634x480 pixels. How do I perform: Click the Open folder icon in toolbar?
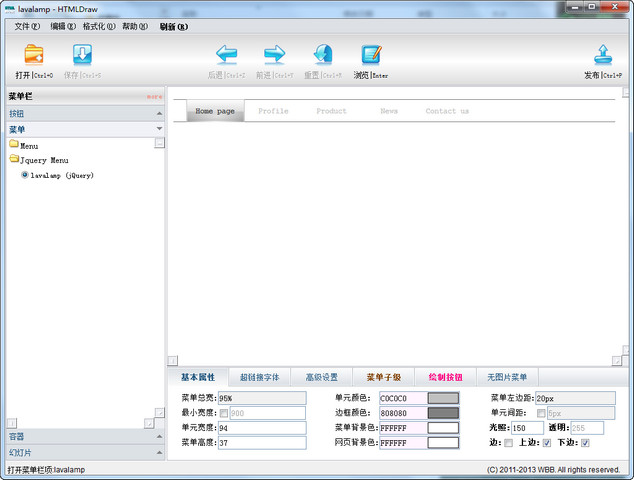tap(34, 55)
